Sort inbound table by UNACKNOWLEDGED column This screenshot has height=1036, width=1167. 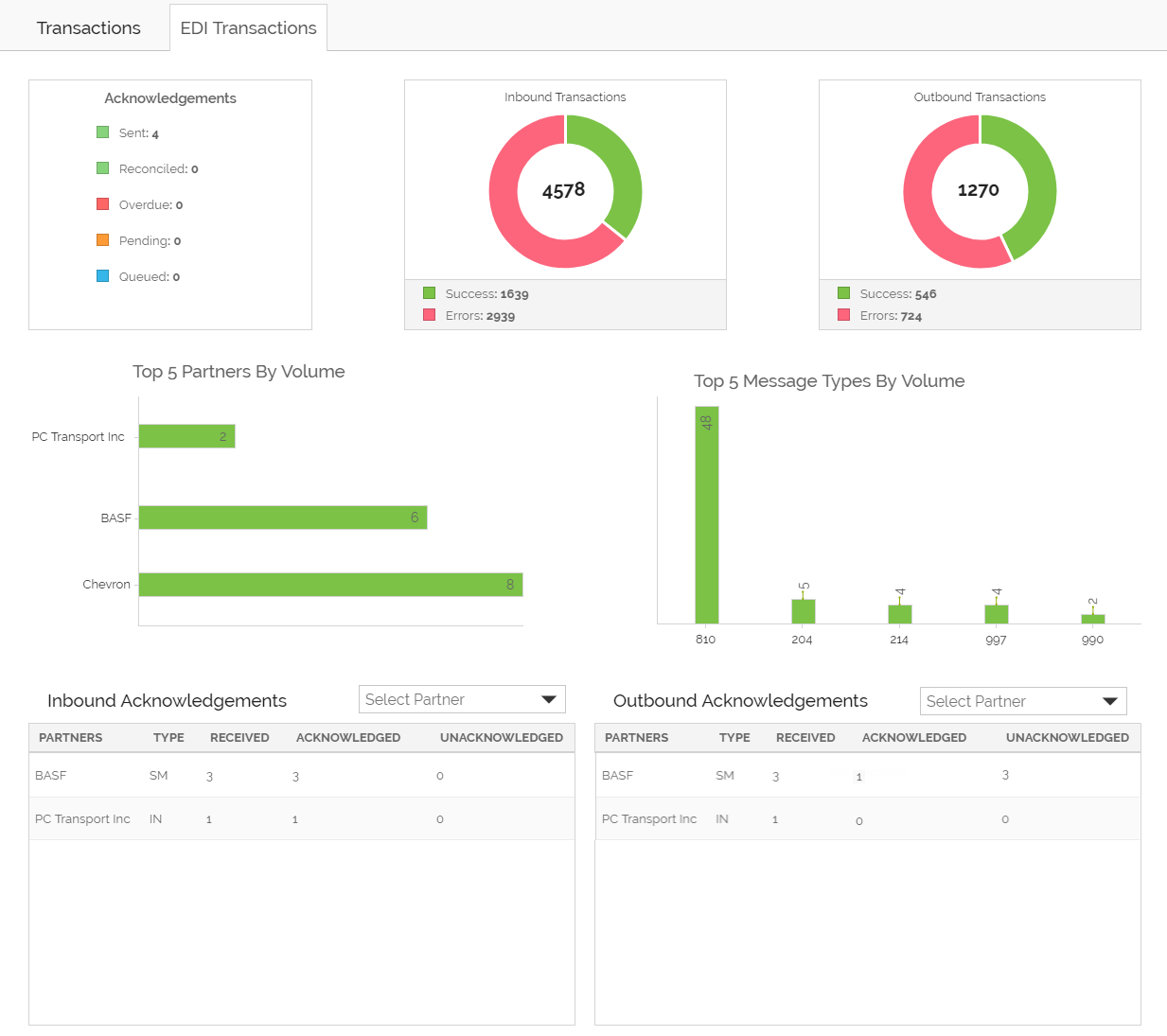click(501, 738)
